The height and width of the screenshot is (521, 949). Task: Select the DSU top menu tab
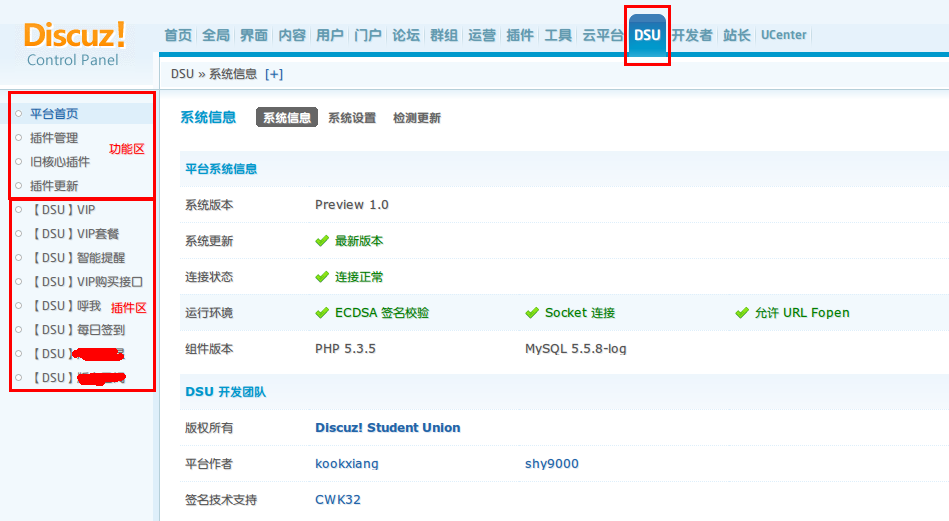[647, 35]
